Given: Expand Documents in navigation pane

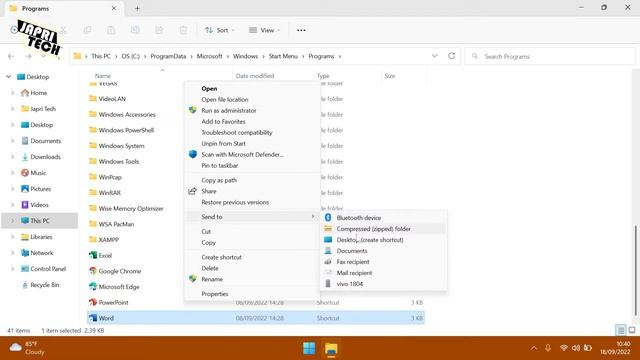Looking at the screenshot, I should point(12,141).
